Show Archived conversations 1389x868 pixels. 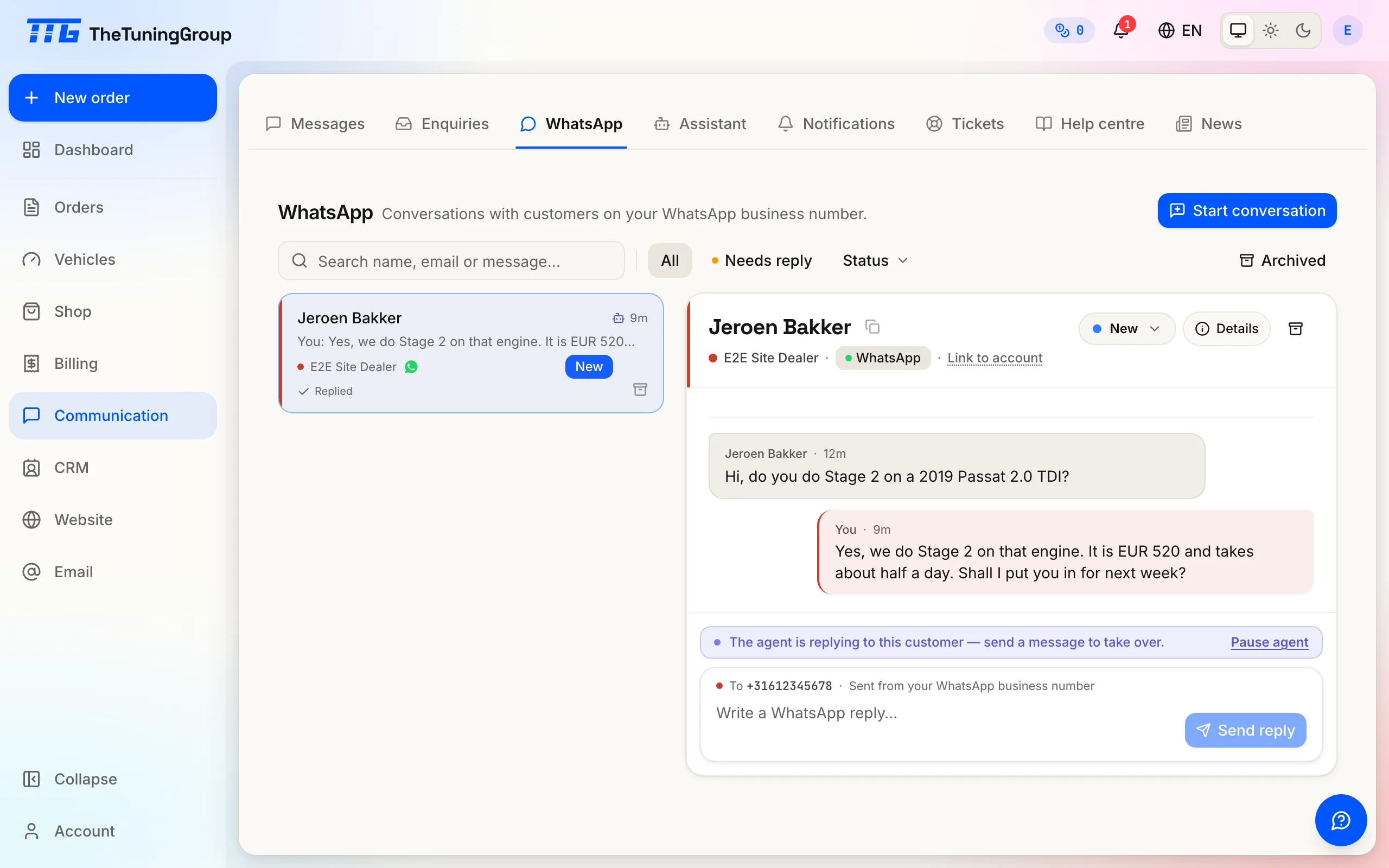coord(1282,260)
